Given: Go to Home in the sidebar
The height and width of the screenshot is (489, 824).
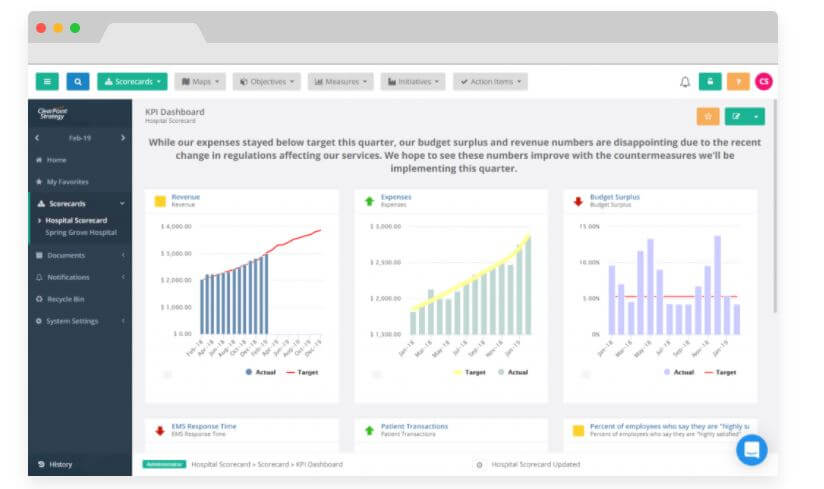Looking at the screenshot, I should 56,160.
